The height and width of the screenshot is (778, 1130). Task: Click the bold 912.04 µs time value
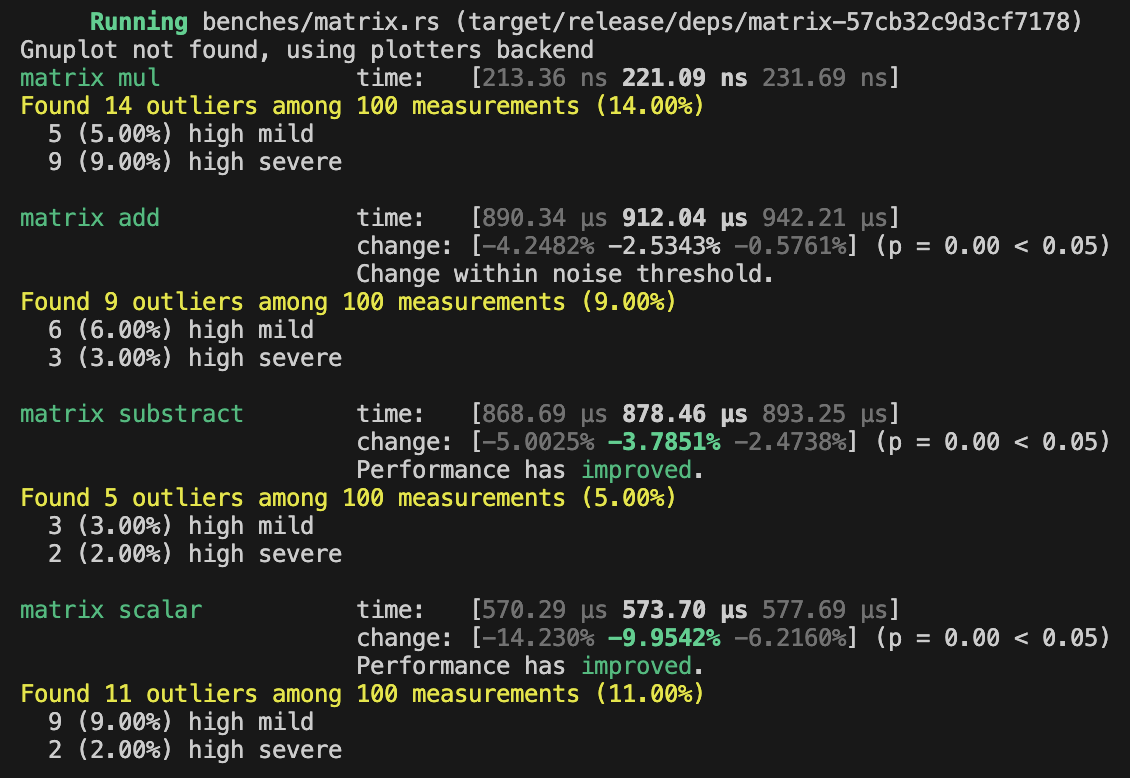pyautogui.click(x=684, y=217)
